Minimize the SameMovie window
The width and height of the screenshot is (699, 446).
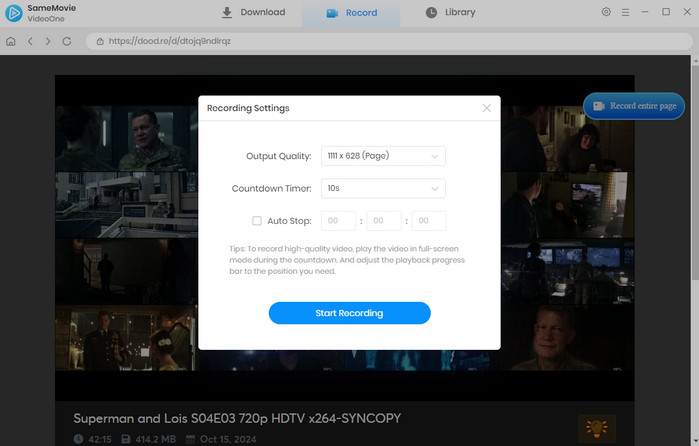coord(645,12)
